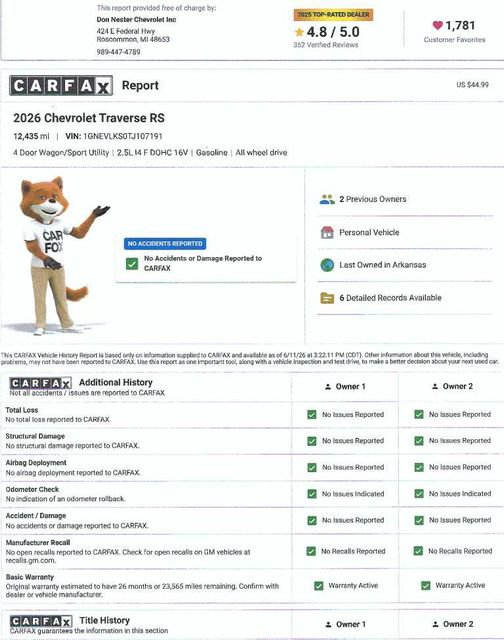Select the Owner 2 column header in Additional History

452,387
